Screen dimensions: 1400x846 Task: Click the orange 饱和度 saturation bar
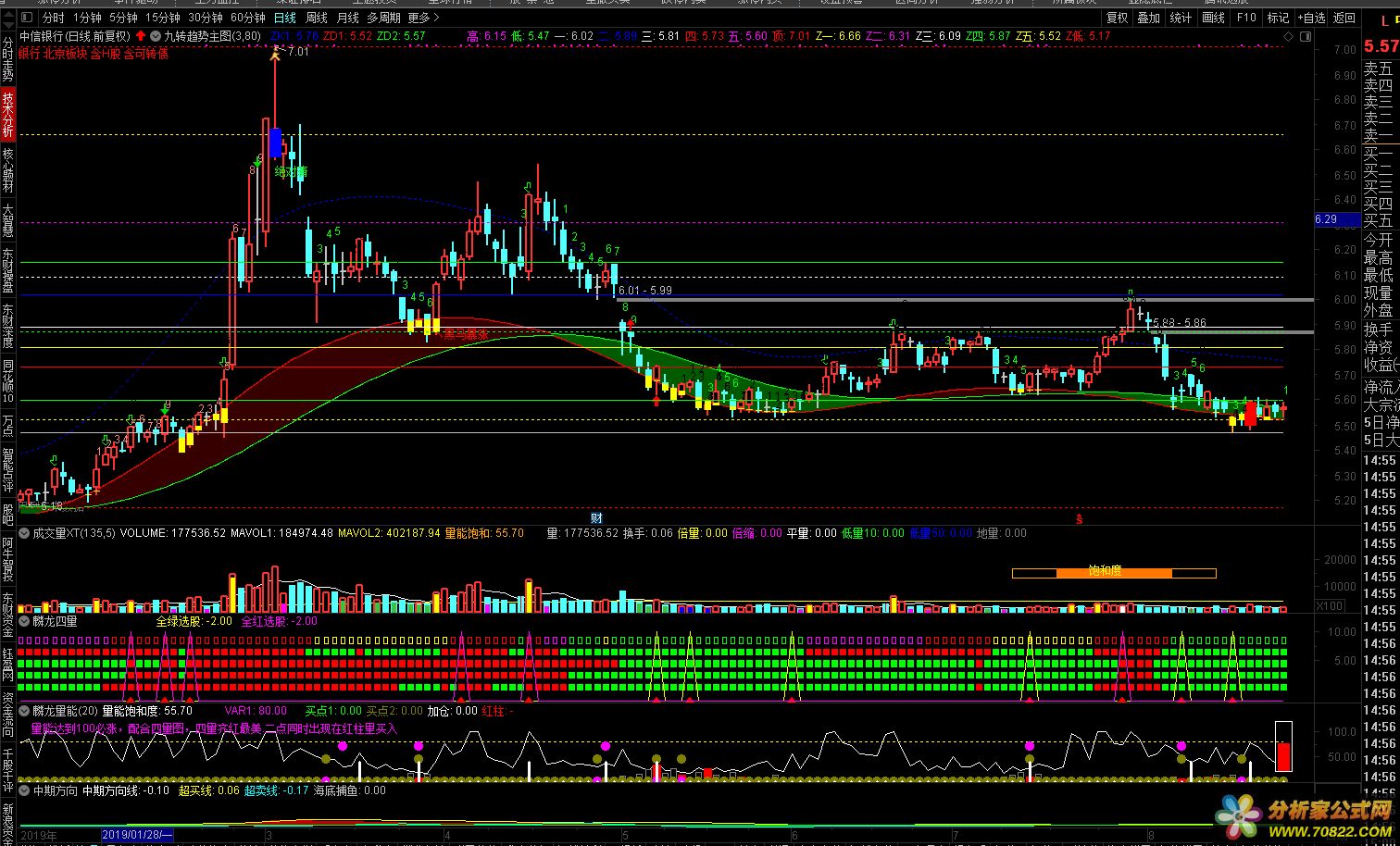point(1114,573)
